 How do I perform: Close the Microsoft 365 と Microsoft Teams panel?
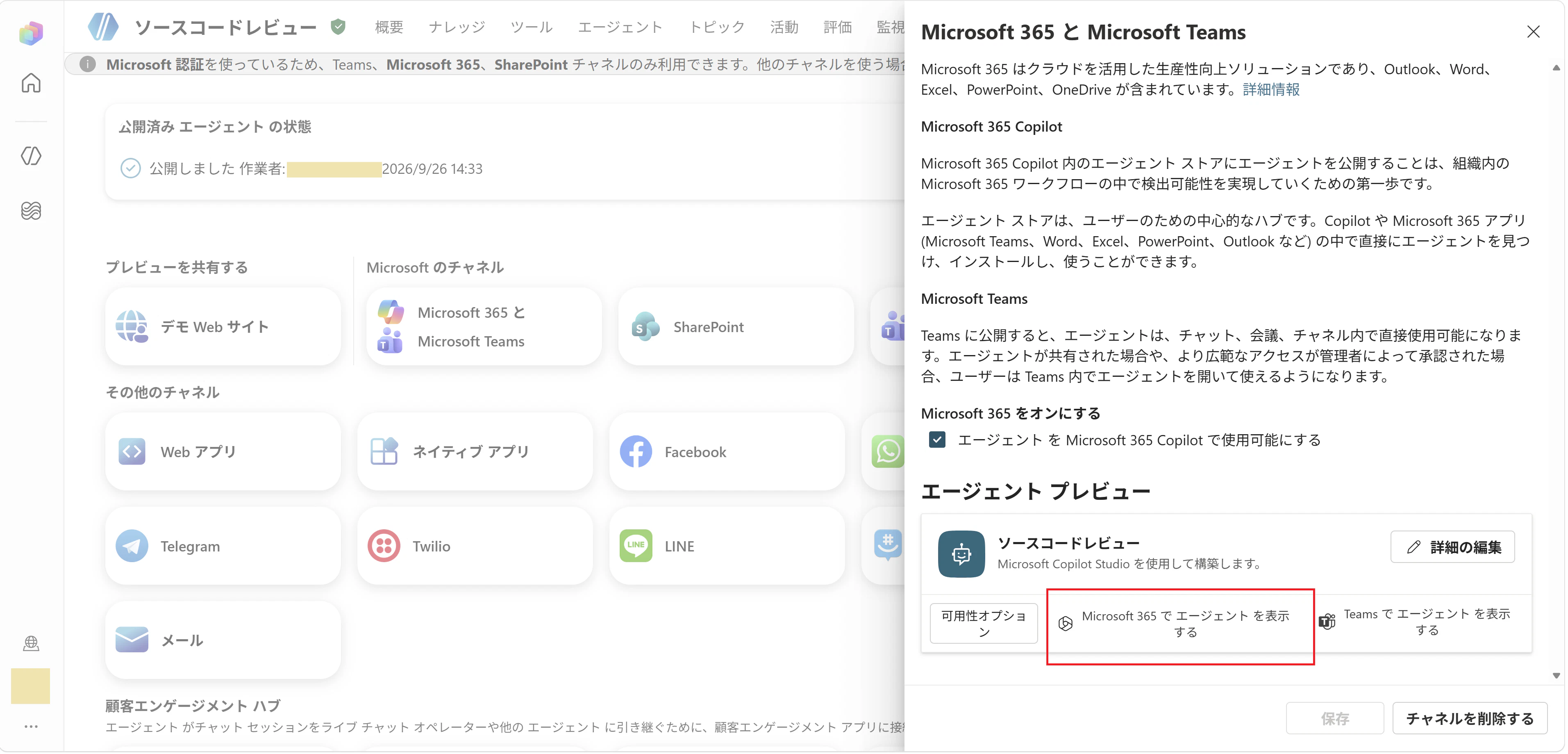coord(1533,32)
